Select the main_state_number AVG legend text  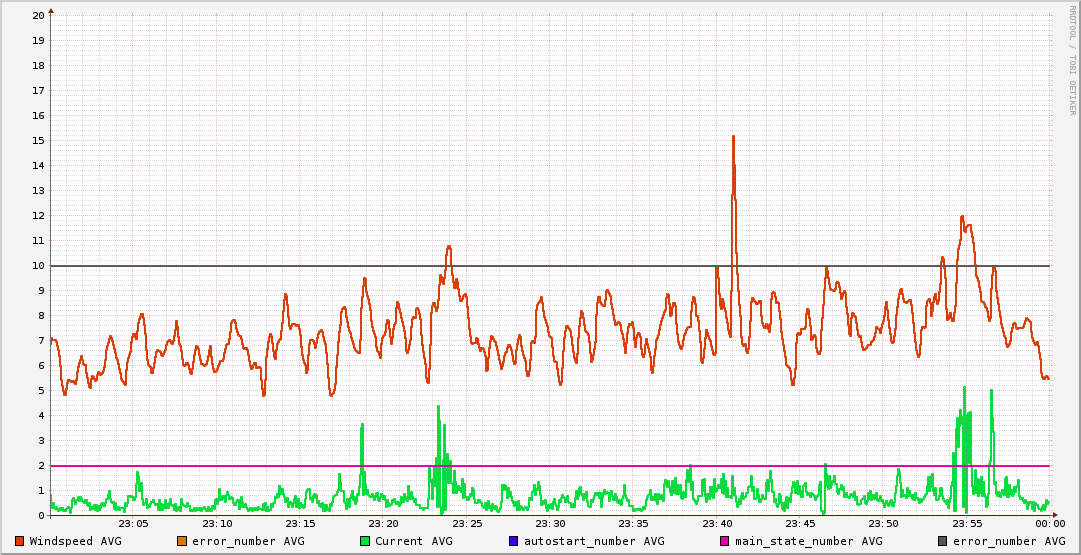[808, 541]
